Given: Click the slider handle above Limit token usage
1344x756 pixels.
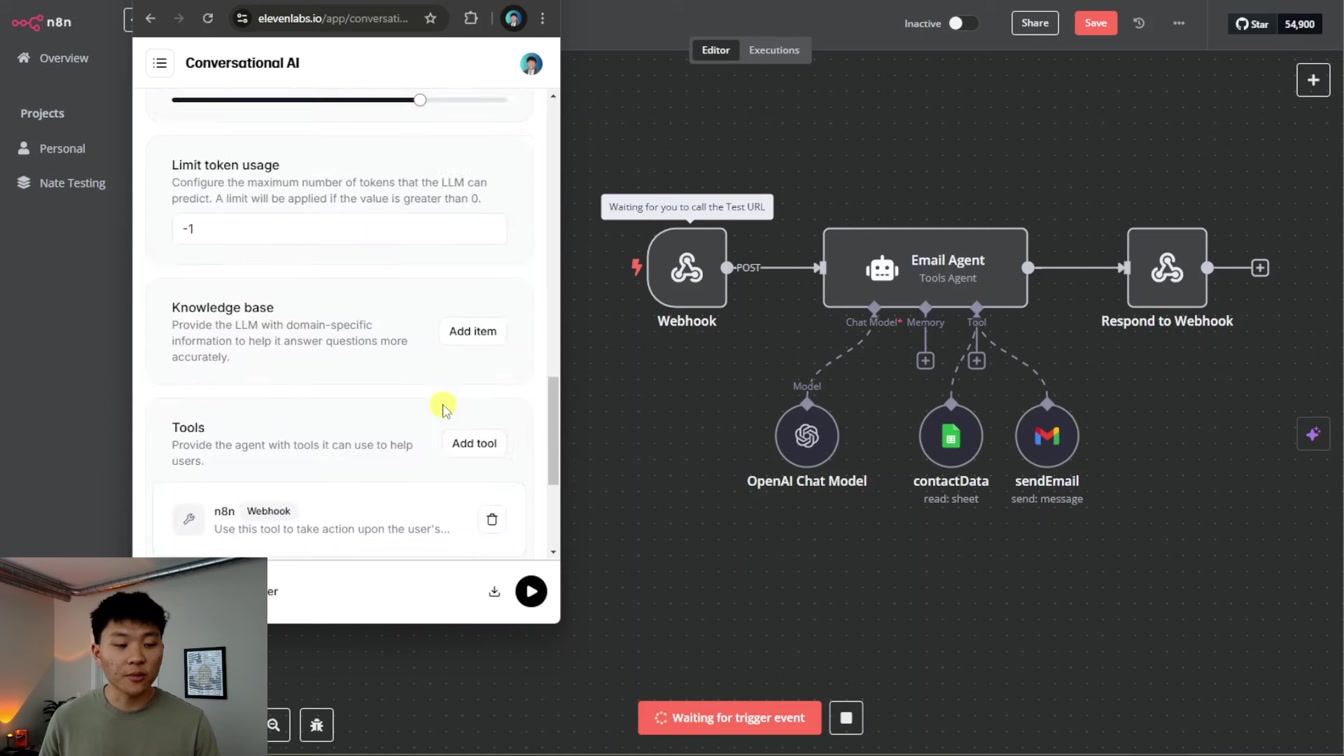Looking at the screenshot, I should pos(420,100).
